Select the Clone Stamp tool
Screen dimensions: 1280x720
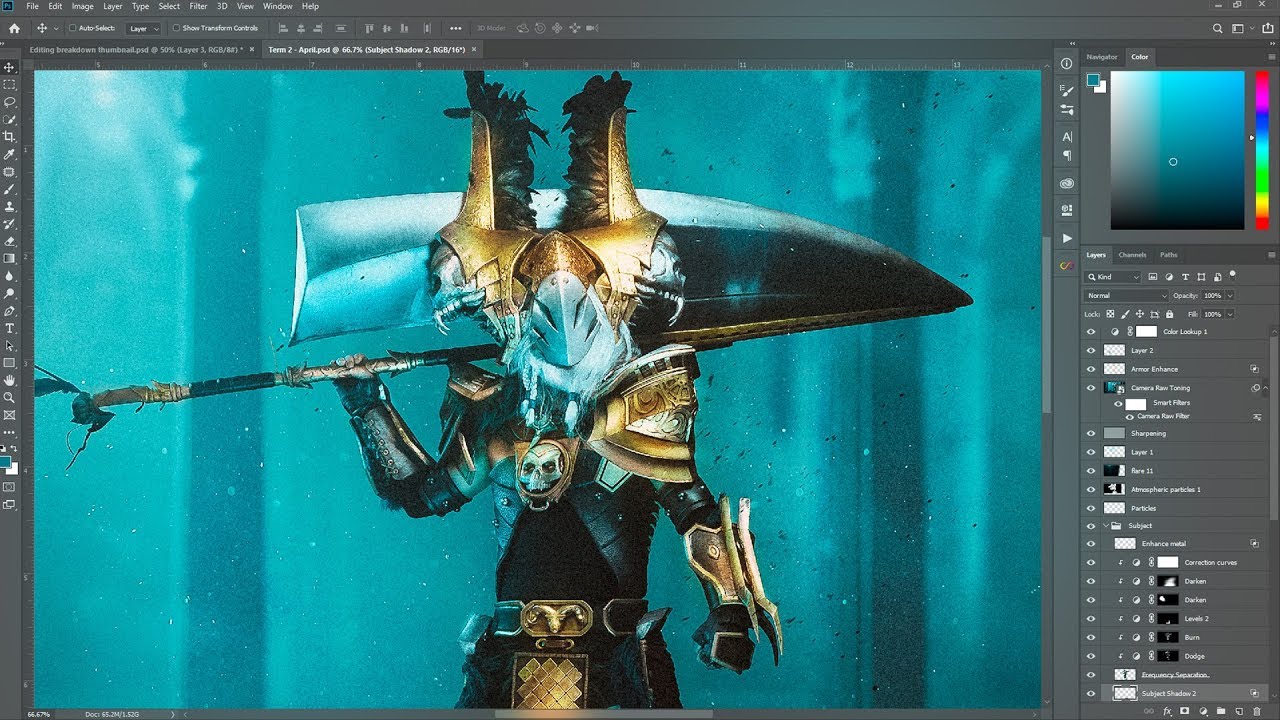pyautogui.click(x=10, y=207)
